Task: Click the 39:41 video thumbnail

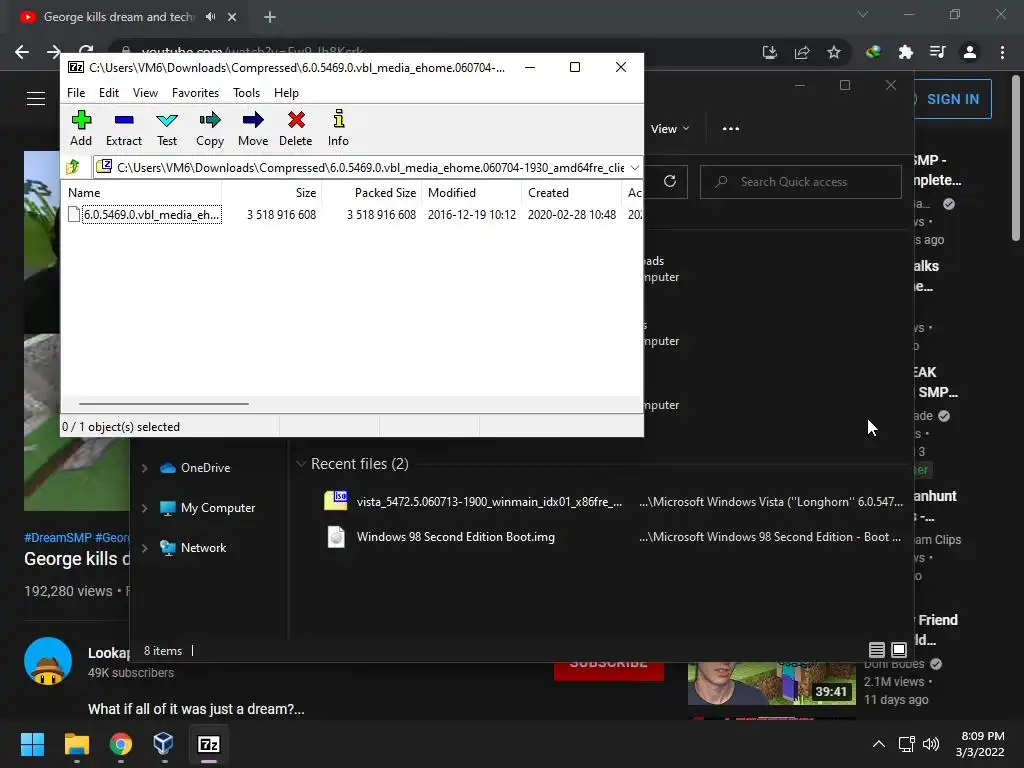Action: (x=772, y=683)
